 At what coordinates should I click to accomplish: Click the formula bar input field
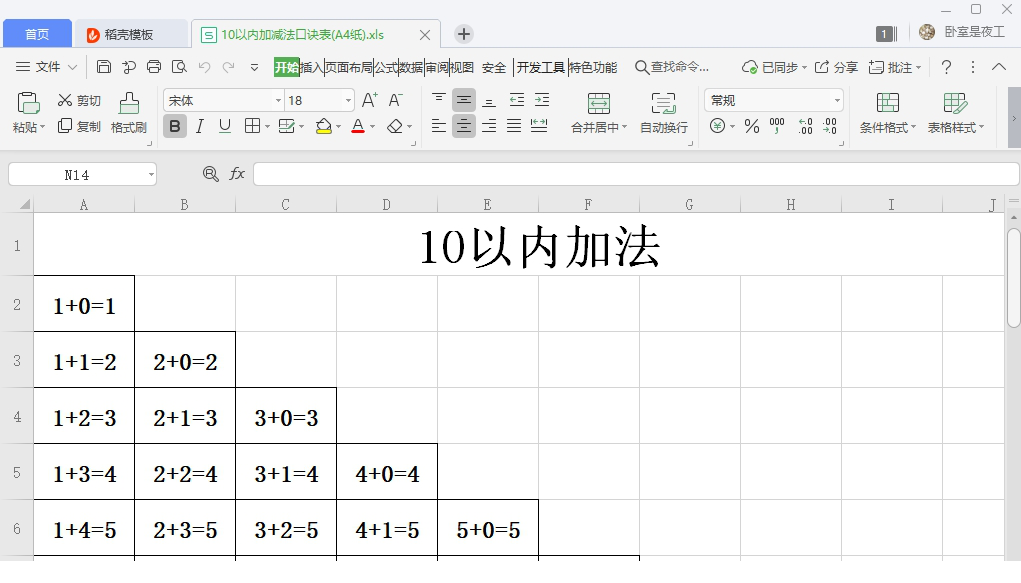click(x=636, y=174)
